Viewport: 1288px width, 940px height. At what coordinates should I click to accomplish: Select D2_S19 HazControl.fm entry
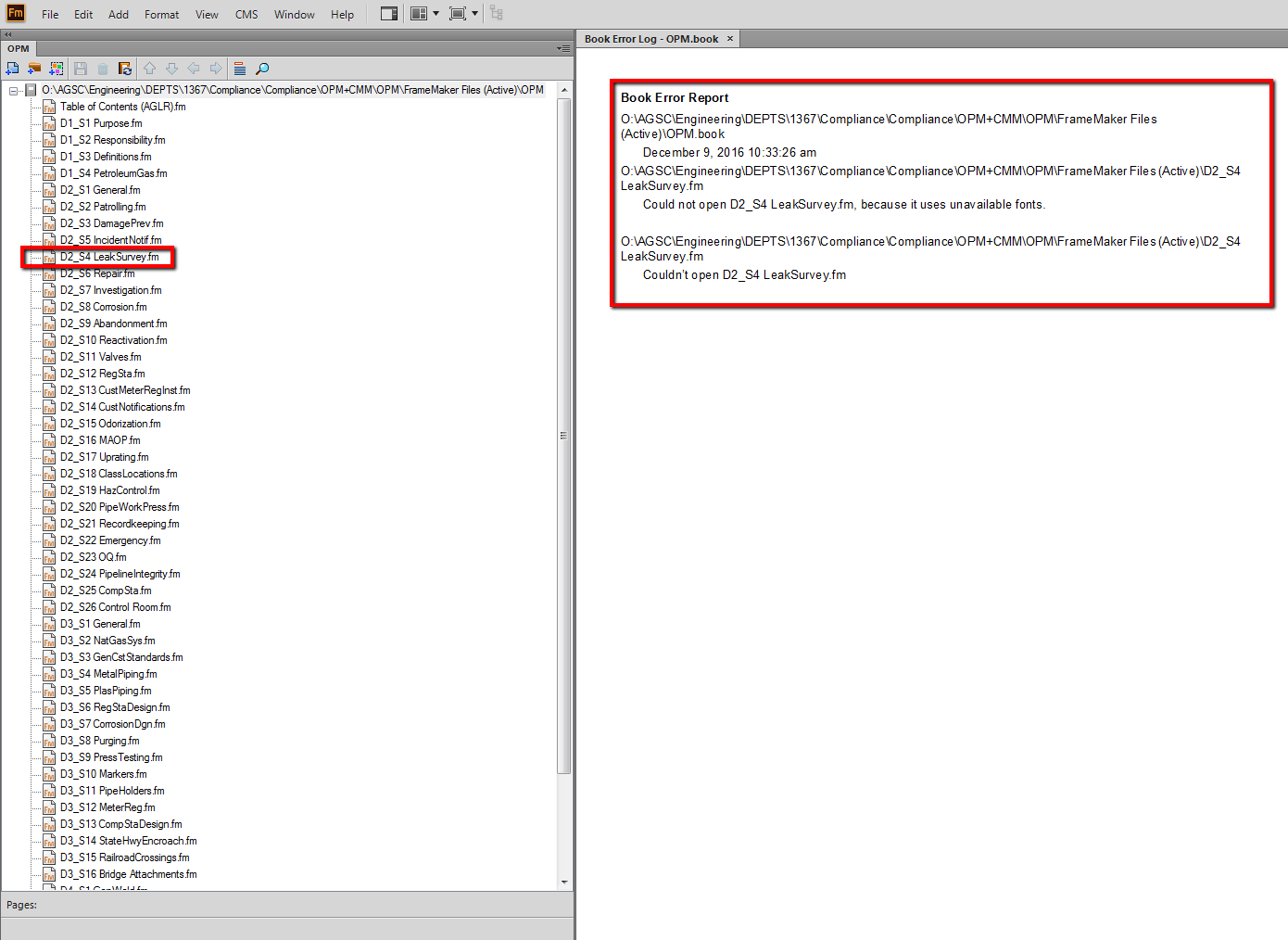tap(110, 490)
